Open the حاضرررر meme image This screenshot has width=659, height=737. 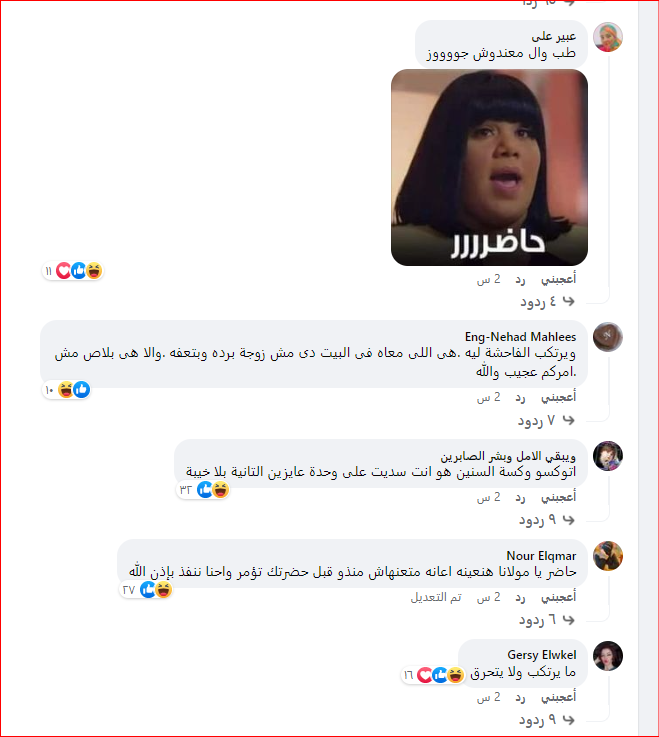489,167
